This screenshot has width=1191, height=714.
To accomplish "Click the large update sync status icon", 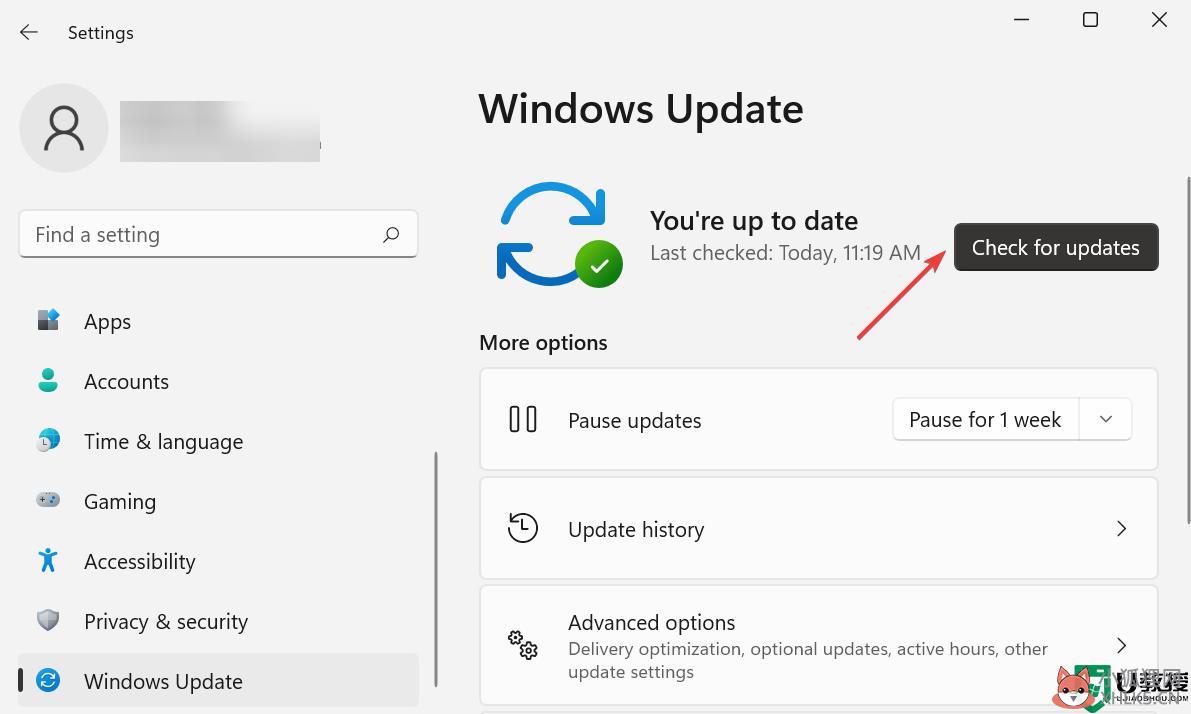I will [559, 234].
